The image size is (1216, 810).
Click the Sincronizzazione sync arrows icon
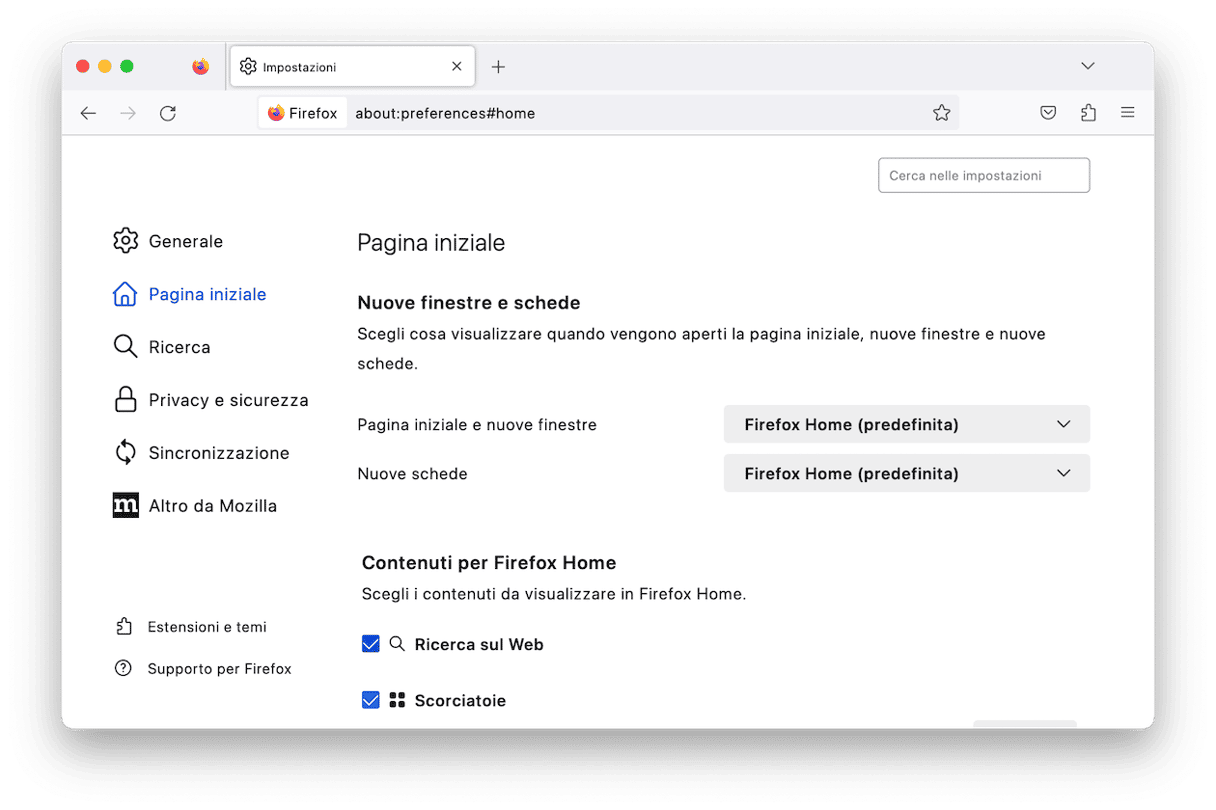(x=125, y=453)
